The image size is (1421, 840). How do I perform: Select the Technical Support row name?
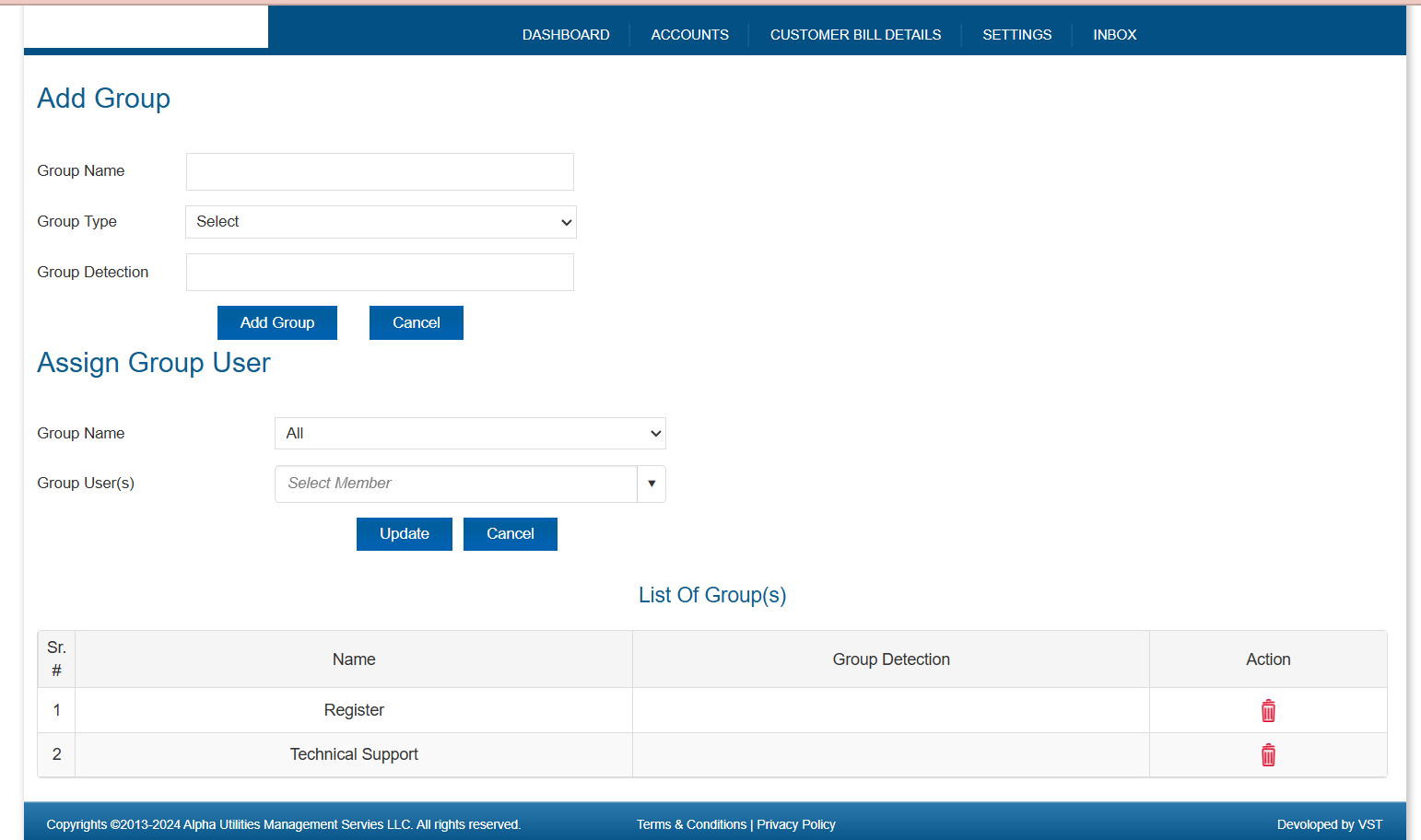tap(354, 754)
